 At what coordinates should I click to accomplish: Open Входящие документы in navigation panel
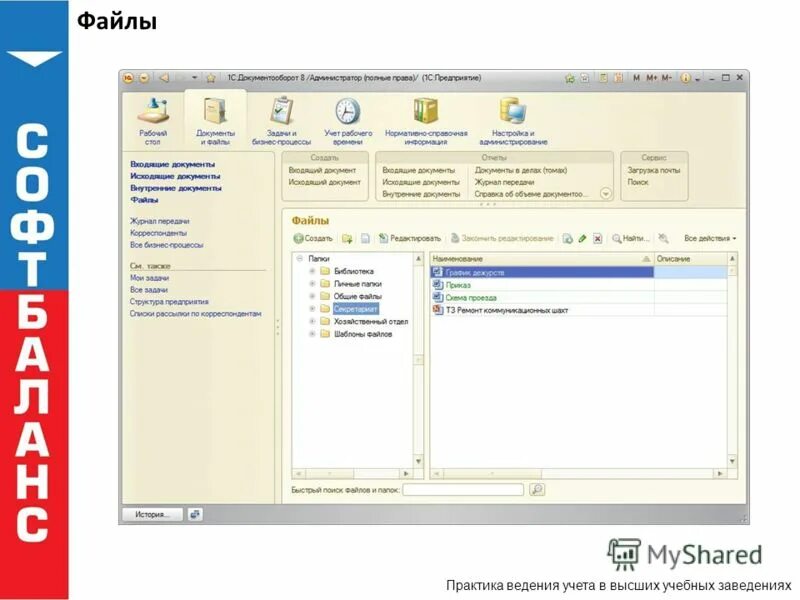click(x=172, y=164)
